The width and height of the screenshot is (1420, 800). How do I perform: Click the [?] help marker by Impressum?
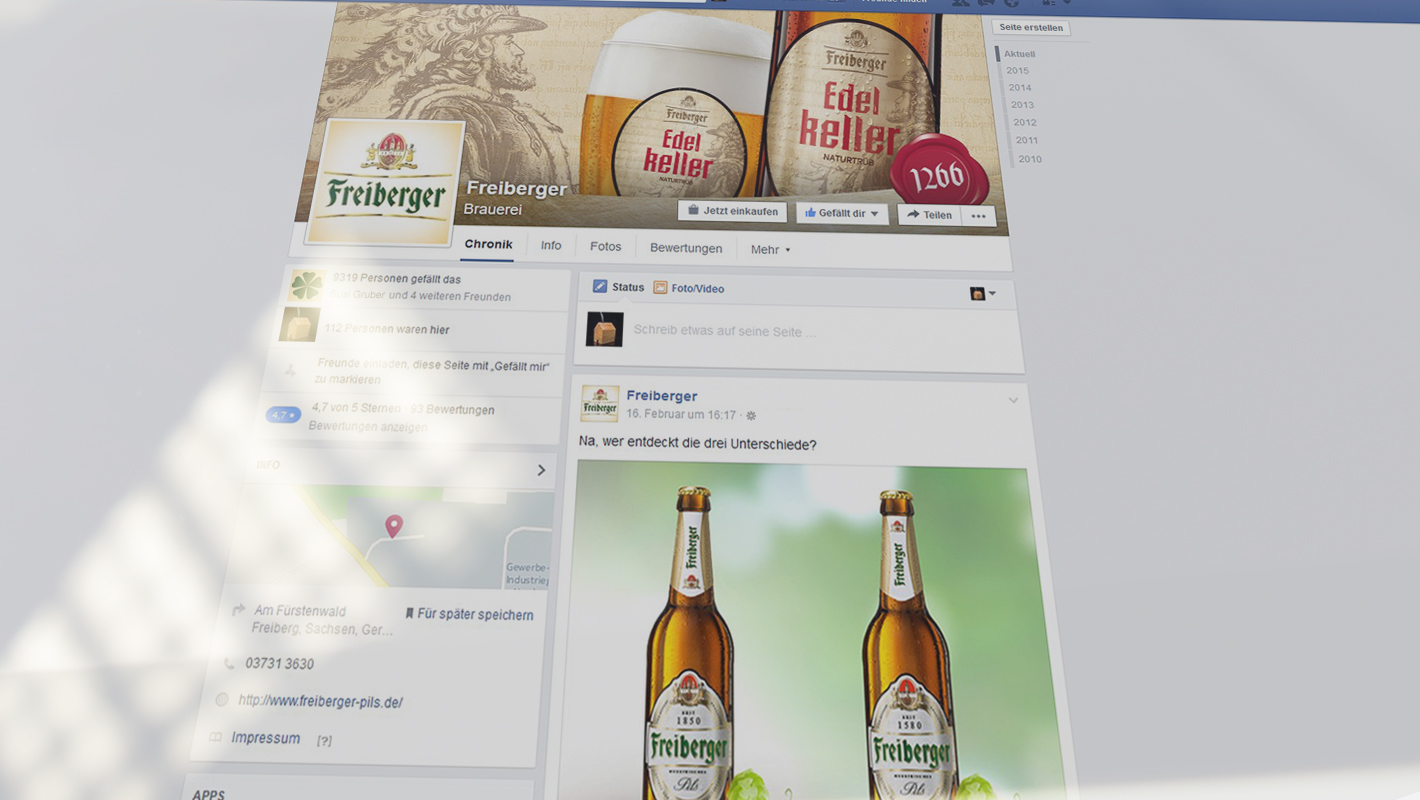tap(324, 741)
